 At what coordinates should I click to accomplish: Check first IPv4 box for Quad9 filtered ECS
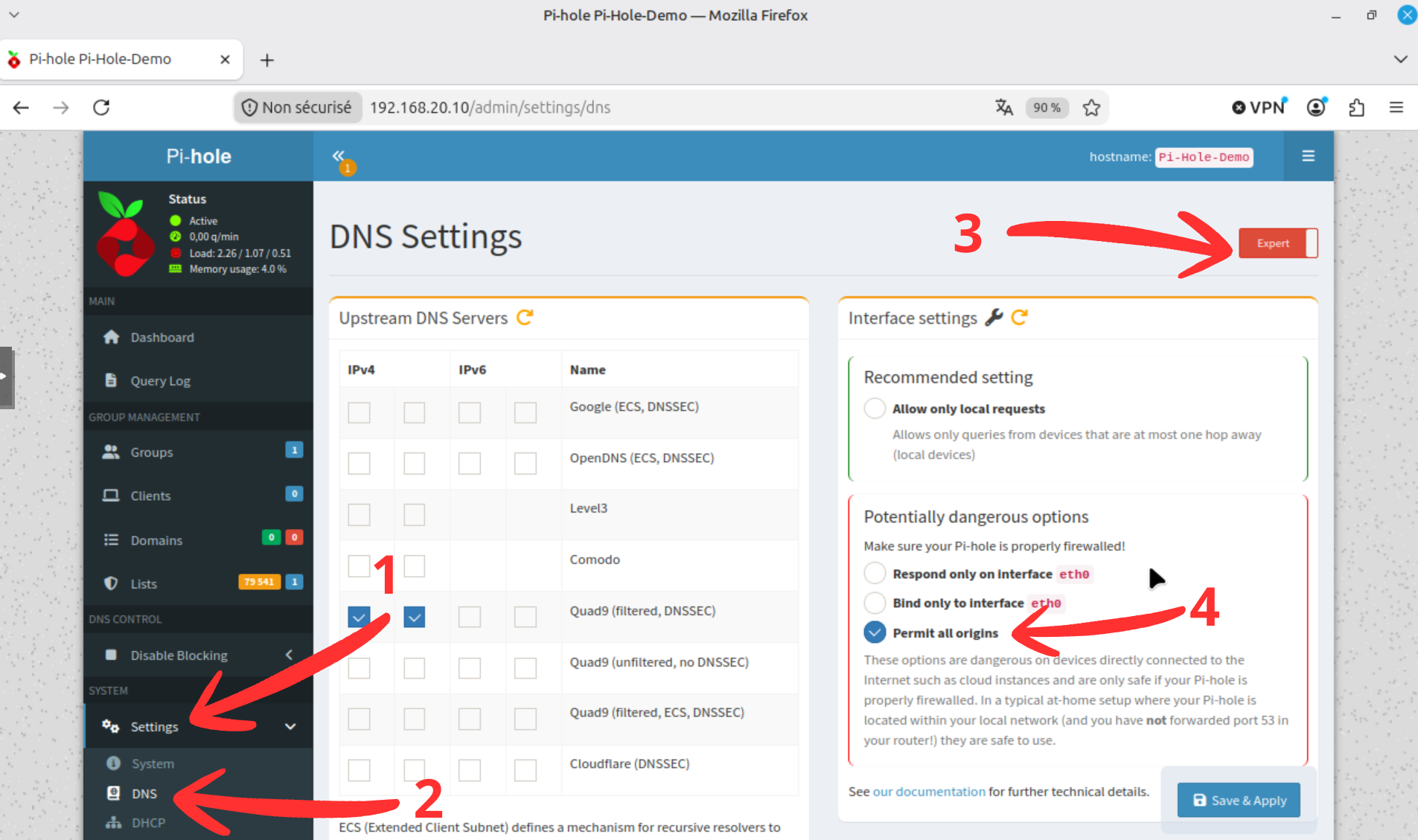coord(359,719)
